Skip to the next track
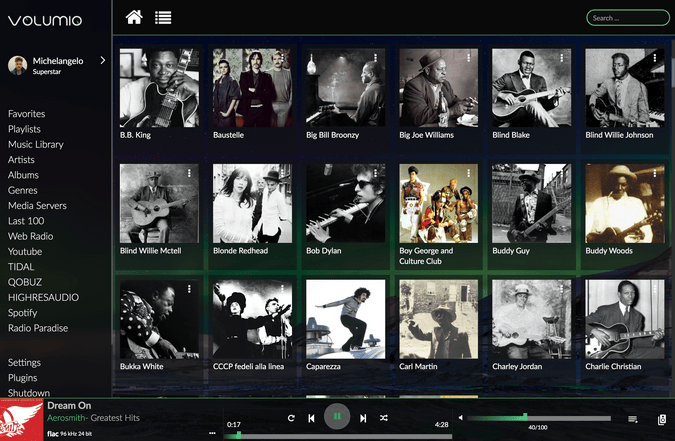Screen dimensions: 675x441 tap(363, 418)
